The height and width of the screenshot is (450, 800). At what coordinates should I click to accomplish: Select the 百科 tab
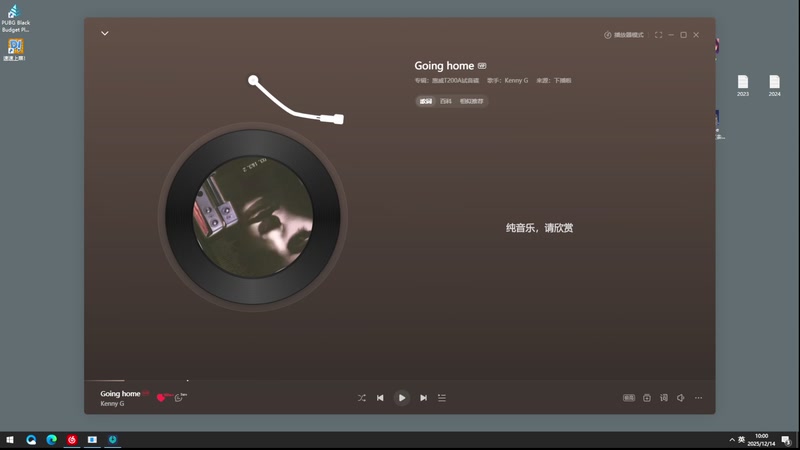pos(446,101)
